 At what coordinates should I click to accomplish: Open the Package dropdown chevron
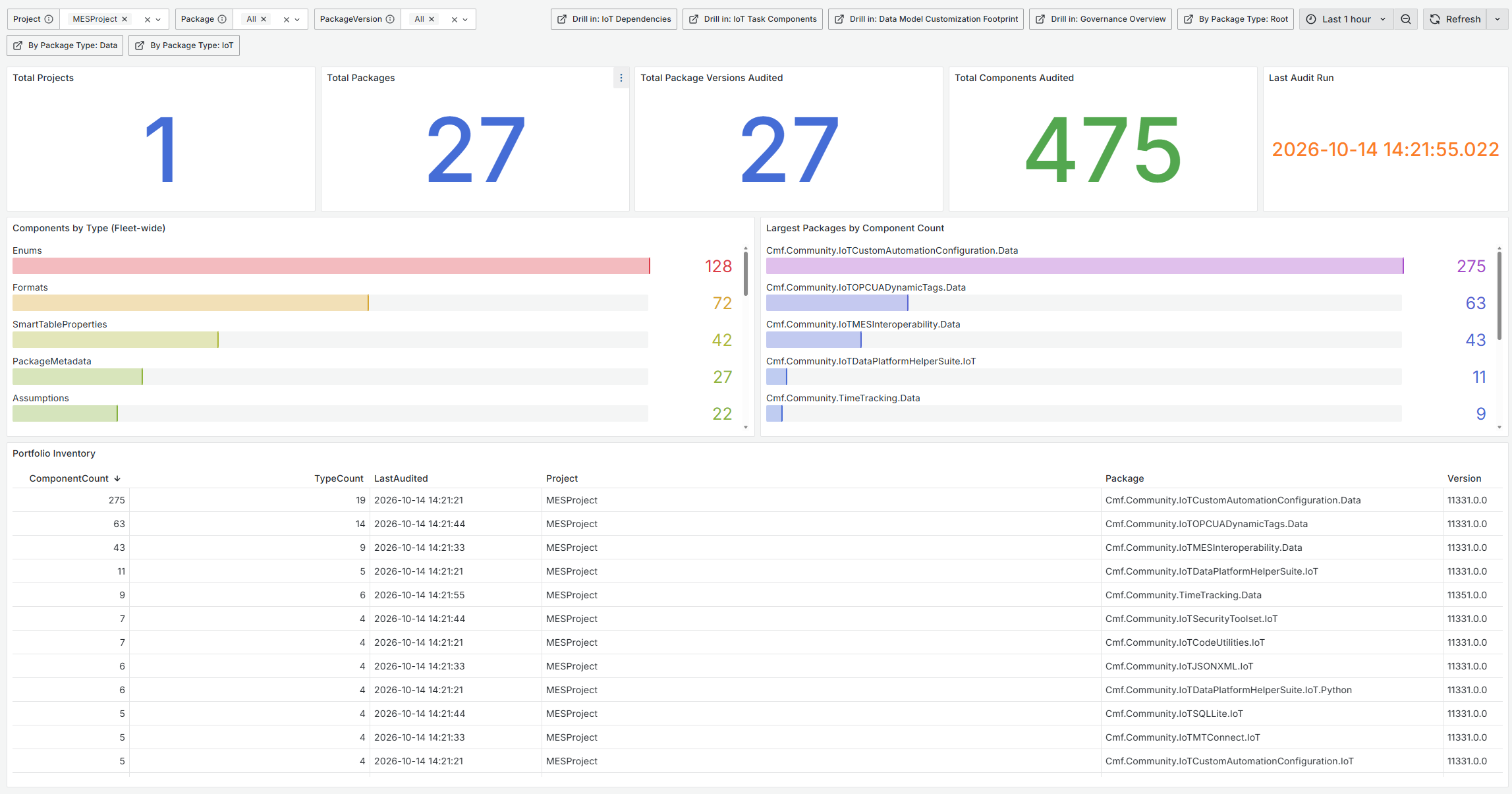[x=297, y=20]
